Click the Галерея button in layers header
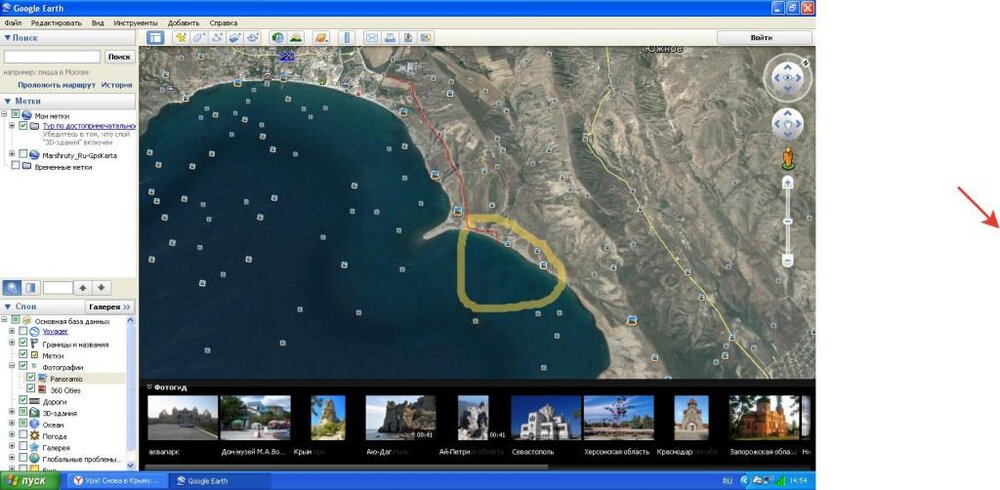1000x490 pixels. (109, 307)
